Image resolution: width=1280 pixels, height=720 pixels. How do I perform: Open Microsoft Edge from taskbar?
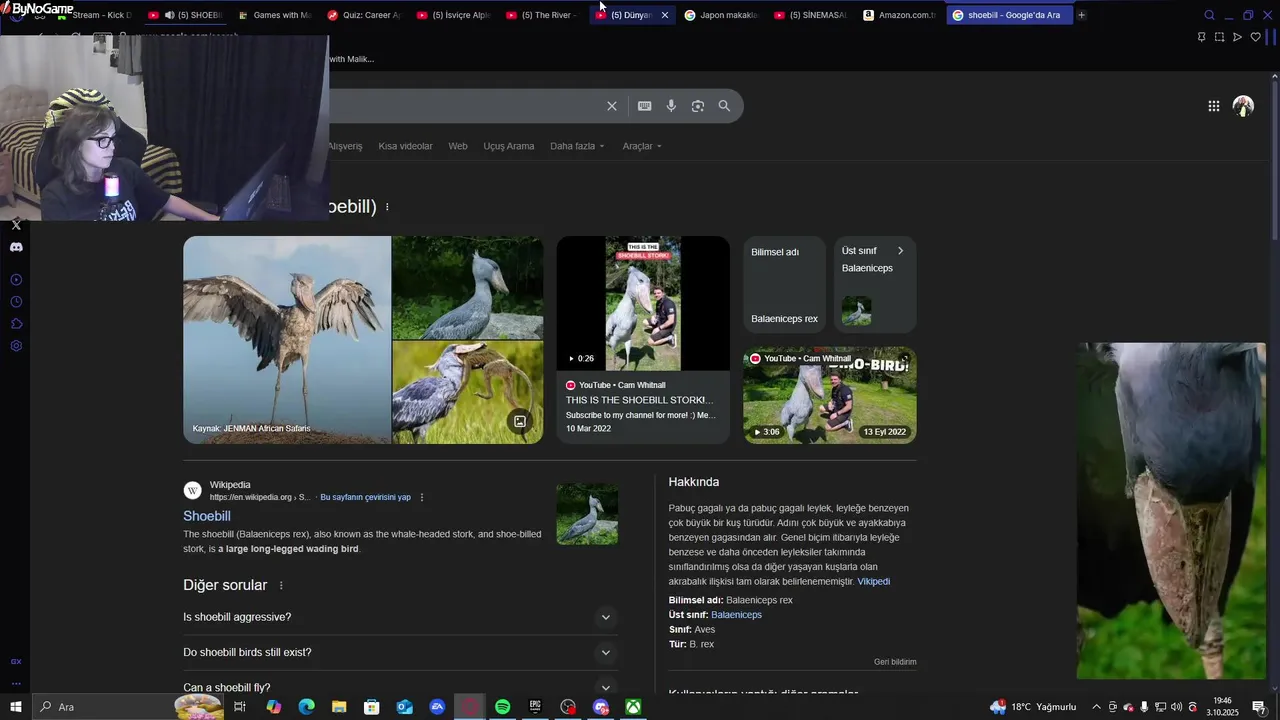[x=307, y=707]
